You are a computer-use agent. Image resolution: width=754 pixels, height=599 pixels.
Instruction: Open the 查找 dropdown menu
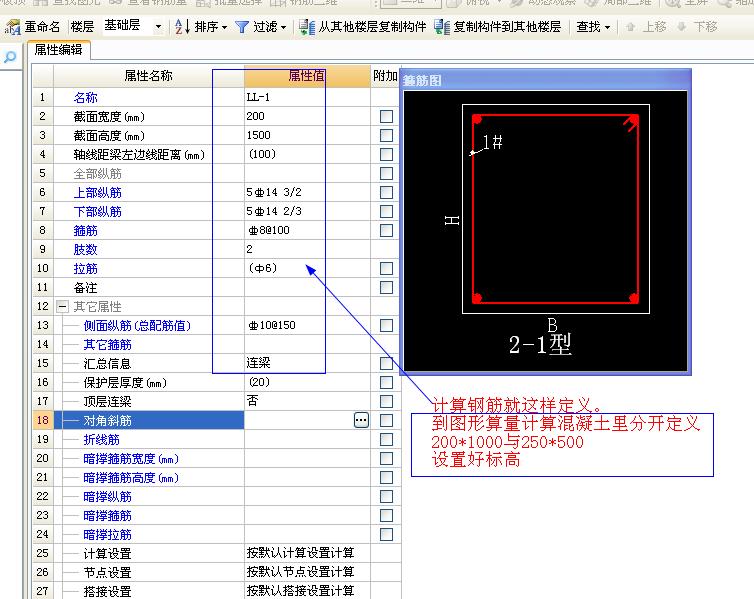(x=593, y=27)
